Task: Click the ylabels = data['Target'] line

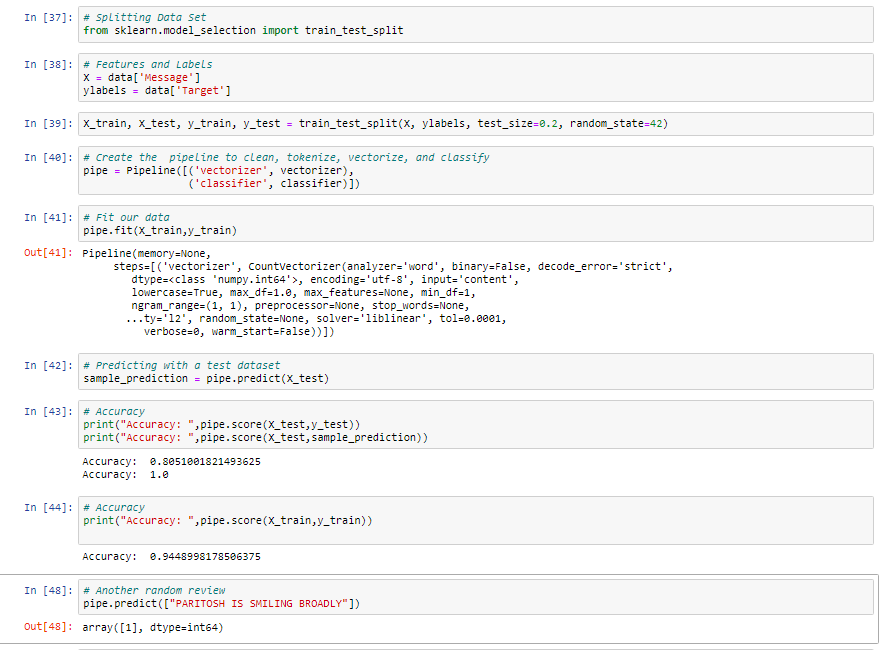Action: pyautogui.click(x=157, y=91)
